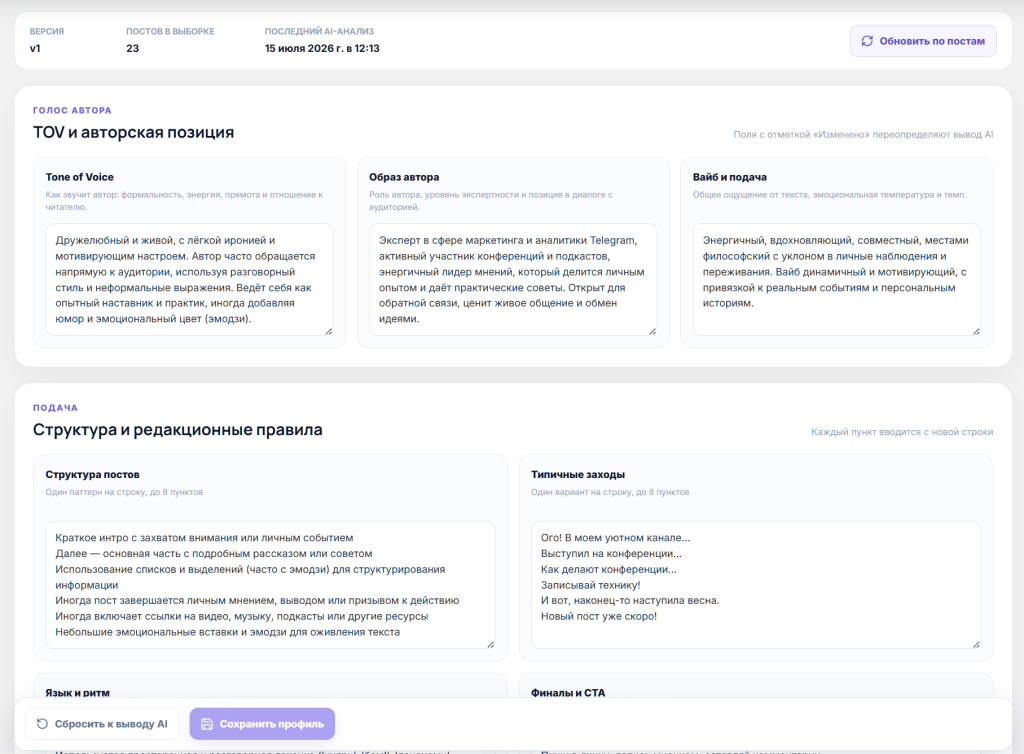Focus the Образ автора text field
This screenshot has height=754, width=1024.
click(513, 279)
